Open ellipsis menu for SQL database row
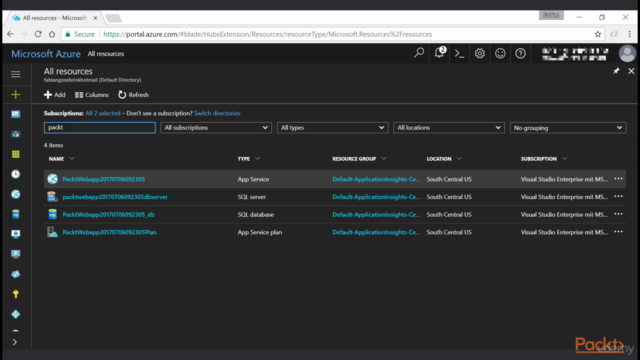 point(618,214)
